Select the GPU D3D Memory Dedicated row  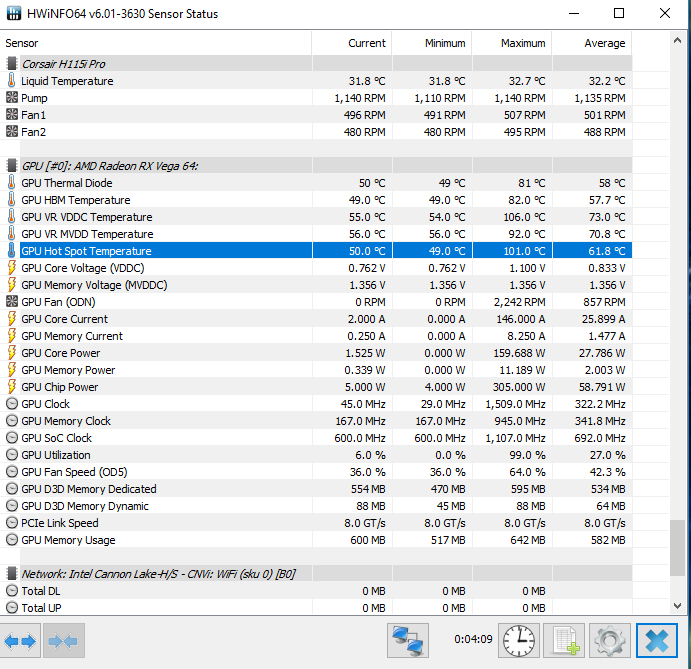pyautogui.click(x=316, y=488)
